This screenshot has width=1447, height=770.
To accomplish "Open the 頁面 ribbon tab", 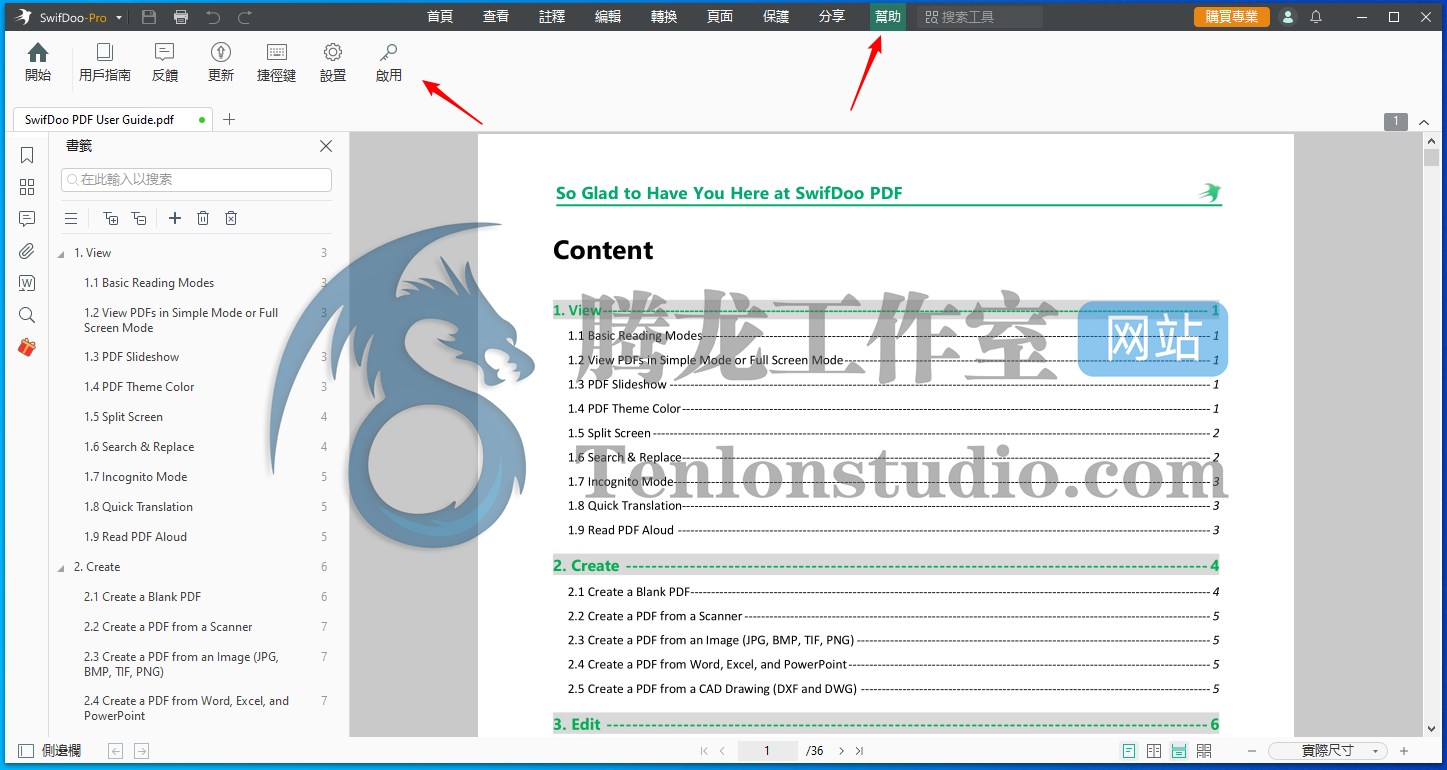I will click(x=720, y=17).
